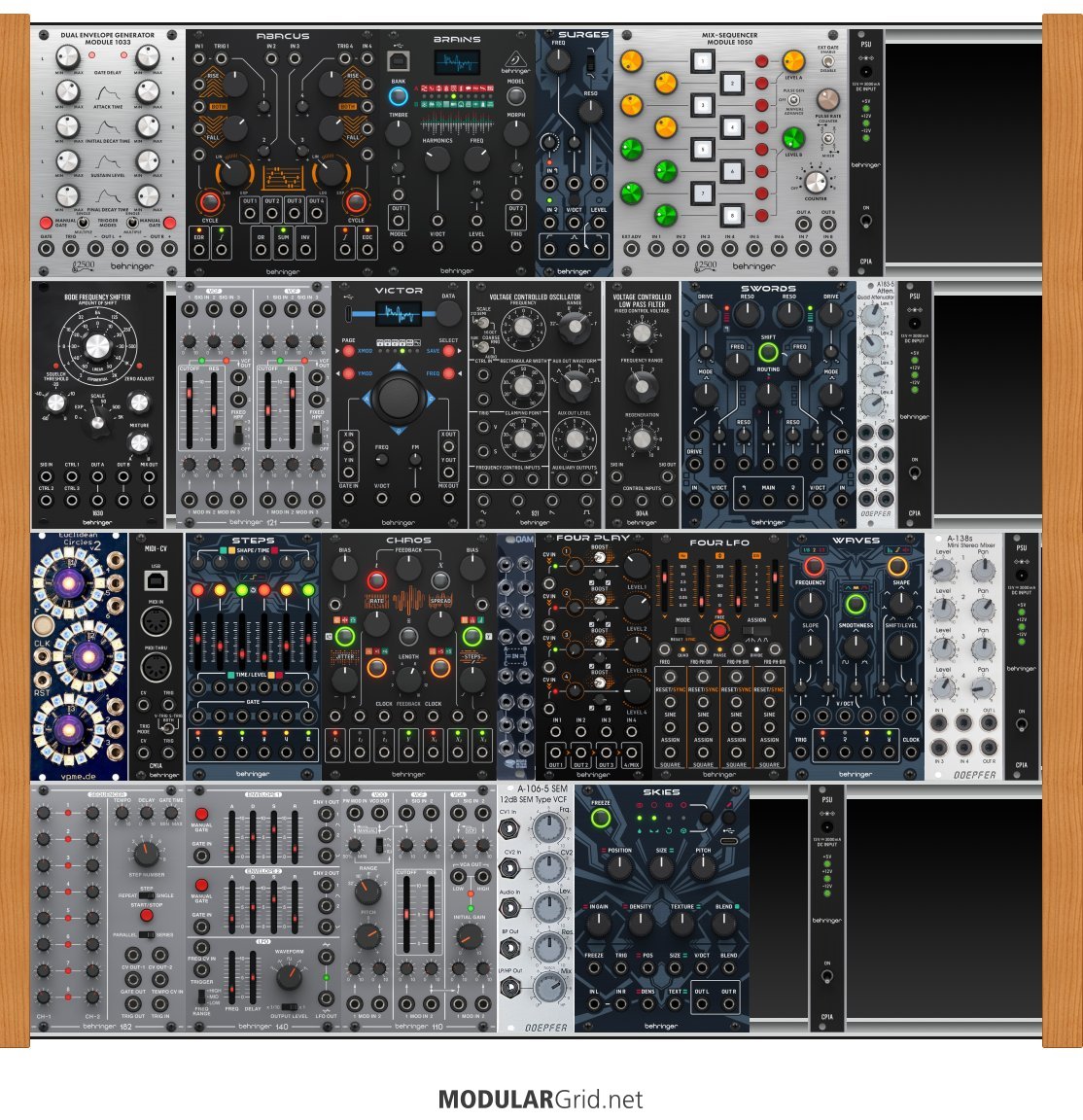Adjust the first slider on Steps
1083x1120 pixels.
[x=198, y=640]
